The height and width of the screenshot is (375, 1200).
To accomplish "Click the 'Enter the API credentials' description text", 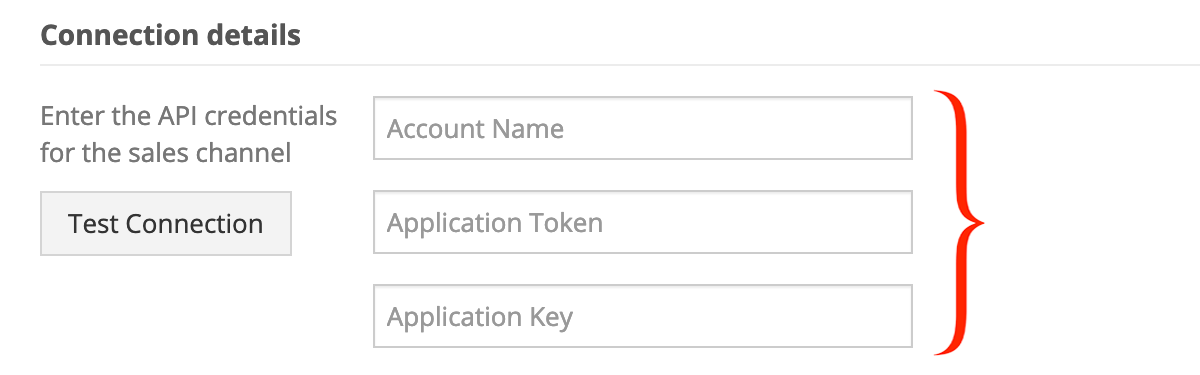I will coord(189,116).
